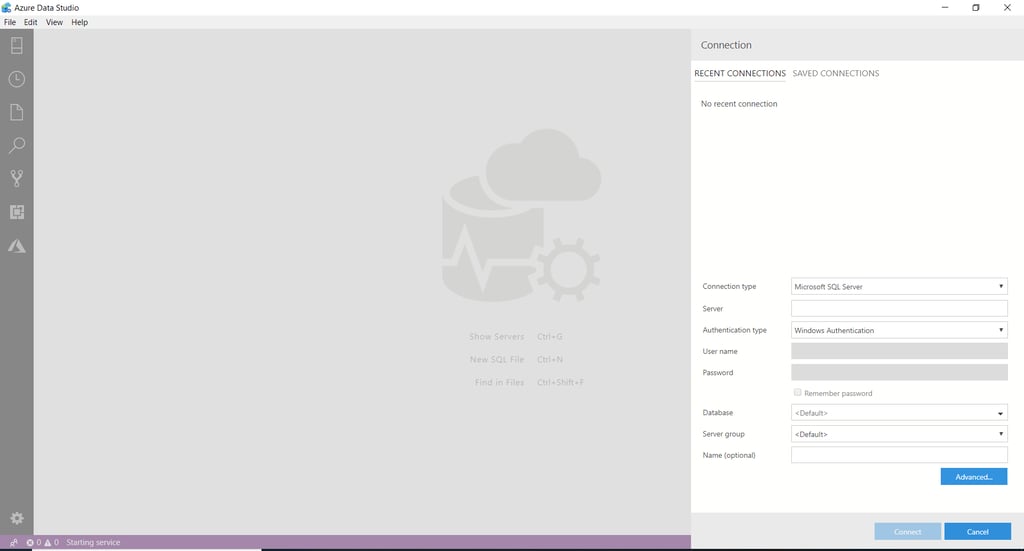Open the Edit menu

click(x=31, y=22)
